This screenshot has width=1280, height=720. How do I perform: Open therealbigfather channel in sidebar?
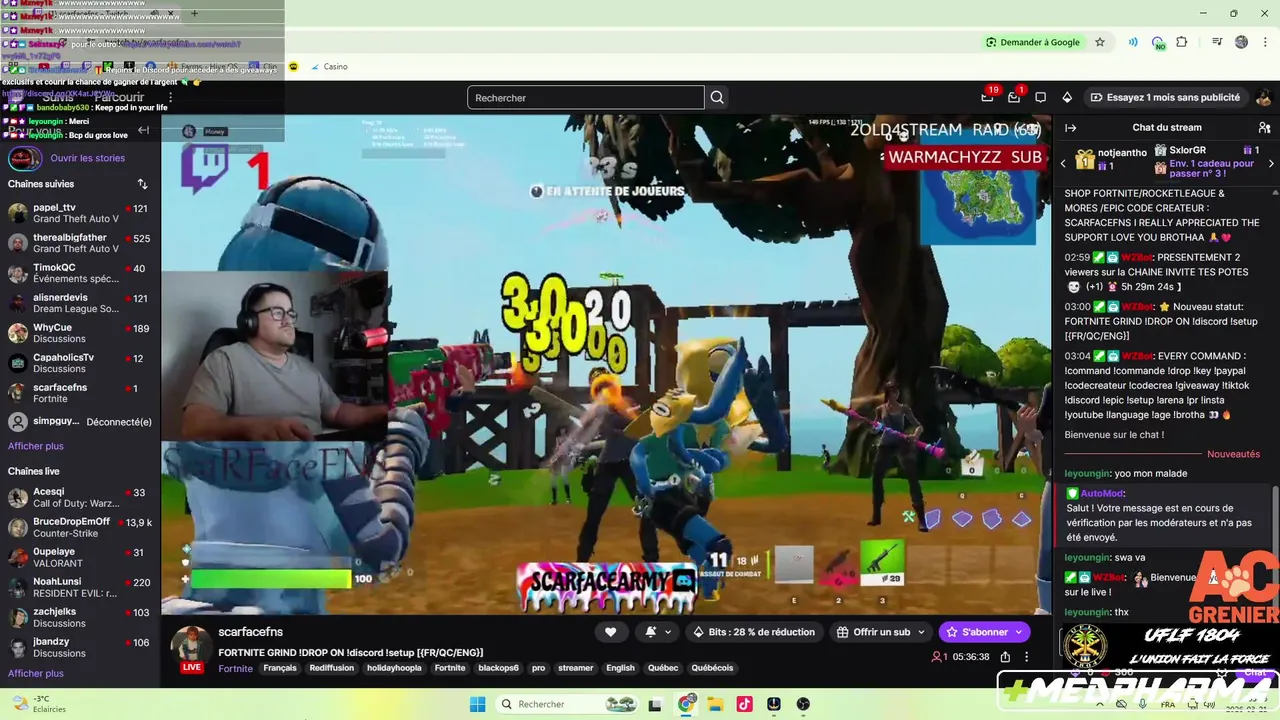[80, 243]
